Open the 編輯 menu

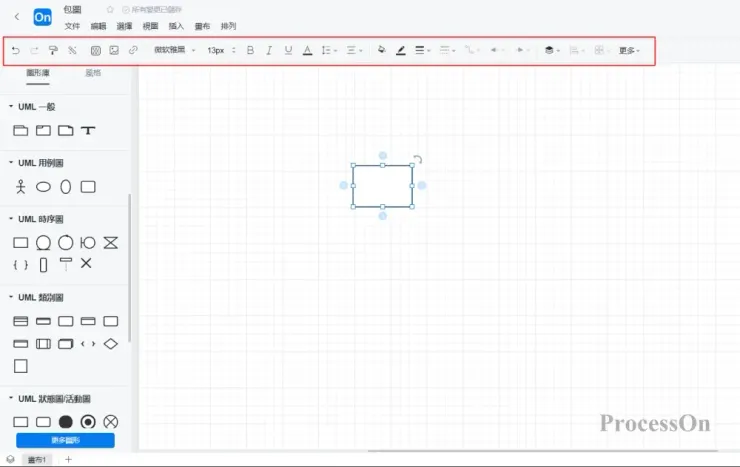(98, 26)
